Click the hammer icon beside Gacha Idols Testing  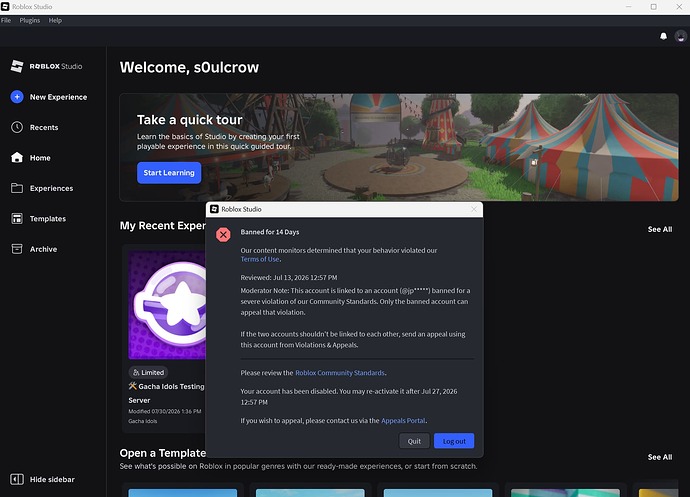tap(132, 386)
